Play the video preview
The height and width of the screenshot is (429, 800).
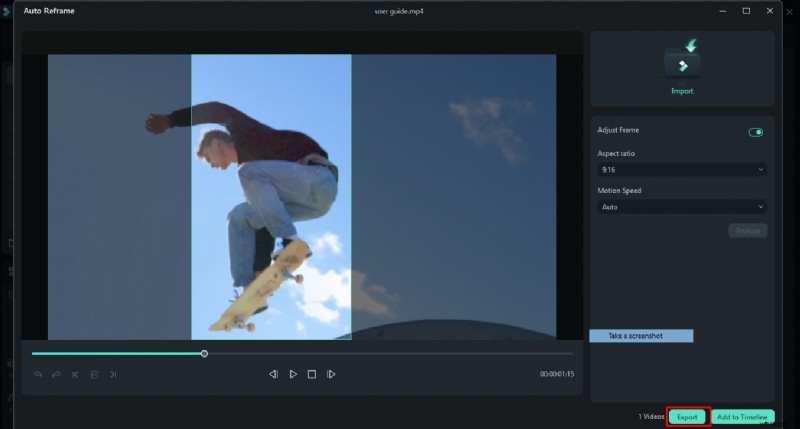coord(293,374)
